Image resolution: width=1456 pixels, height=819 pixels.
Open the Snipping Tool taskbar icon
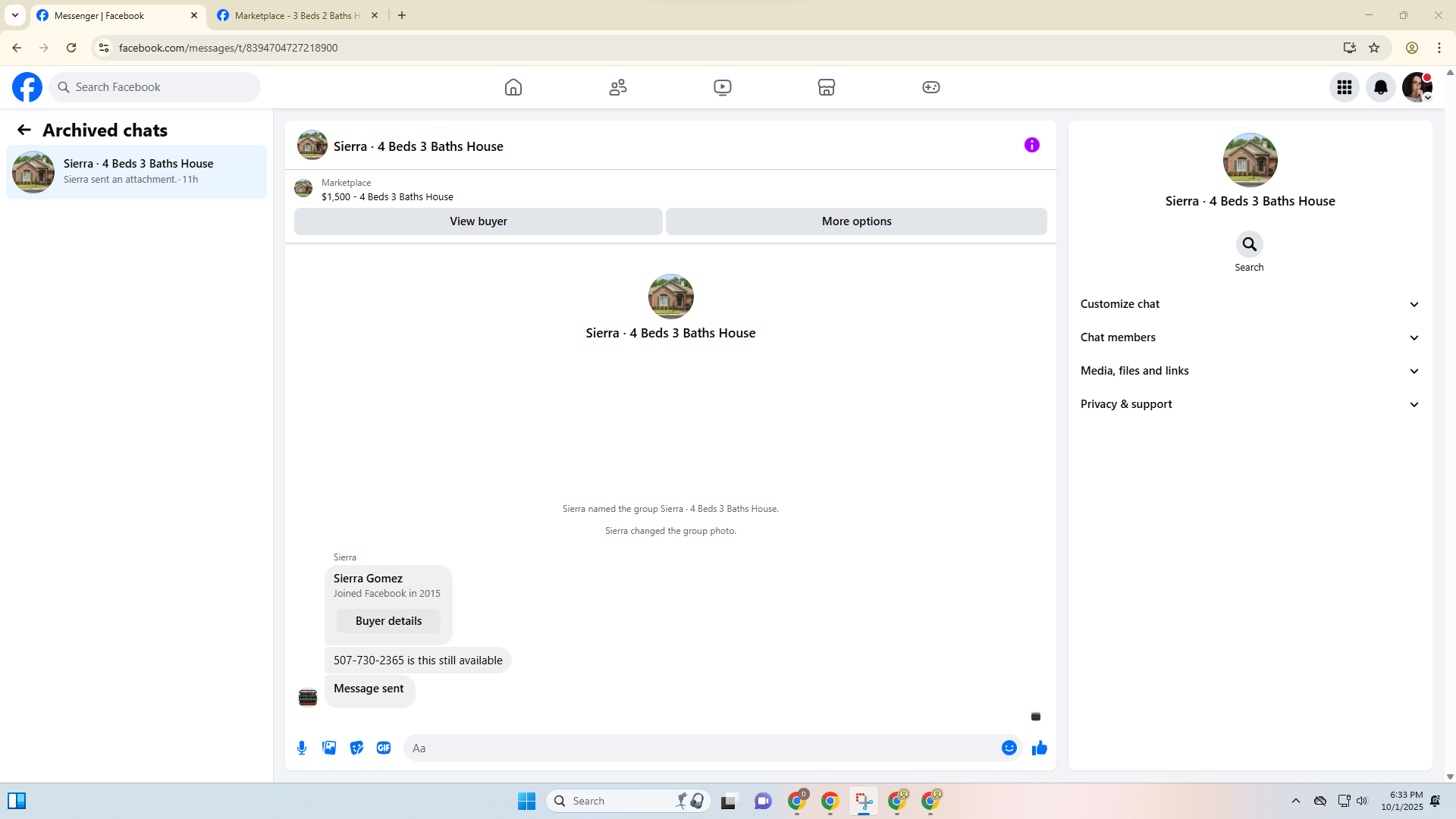pos(864,801)
